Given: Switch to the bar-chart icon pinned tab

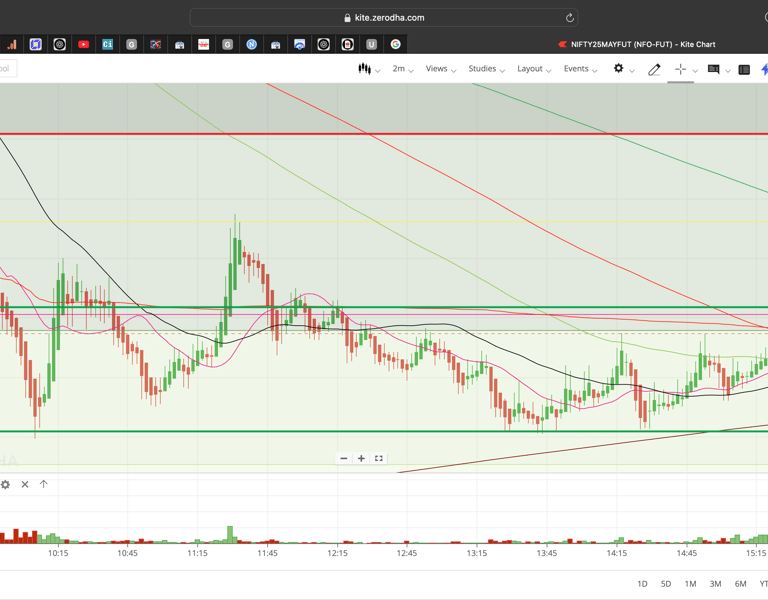Looking at the screenshot, I should point(11,45).
